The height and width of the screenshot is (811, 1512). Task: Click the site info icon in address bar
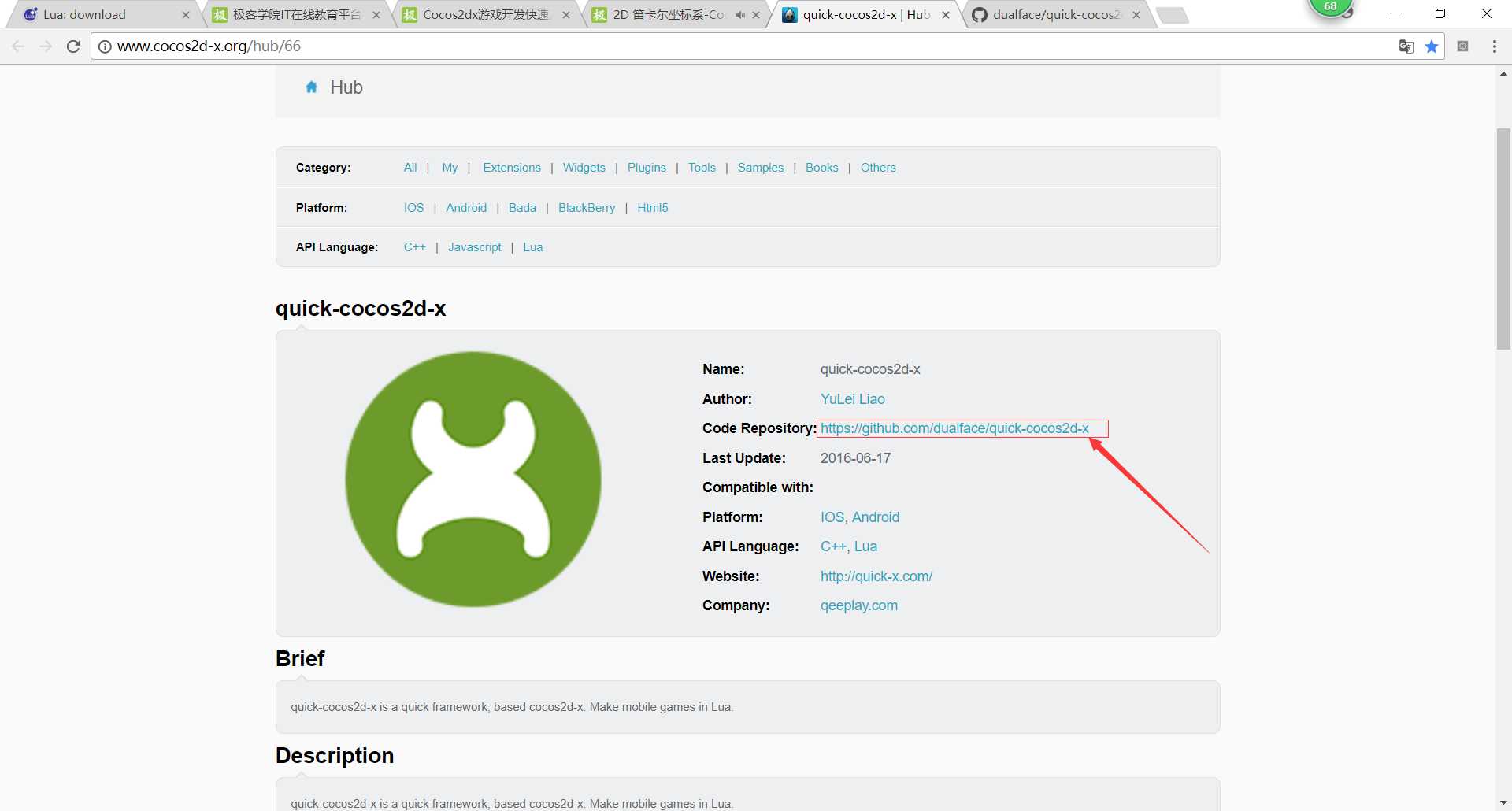pyautogui.click(x=105, y=46)
